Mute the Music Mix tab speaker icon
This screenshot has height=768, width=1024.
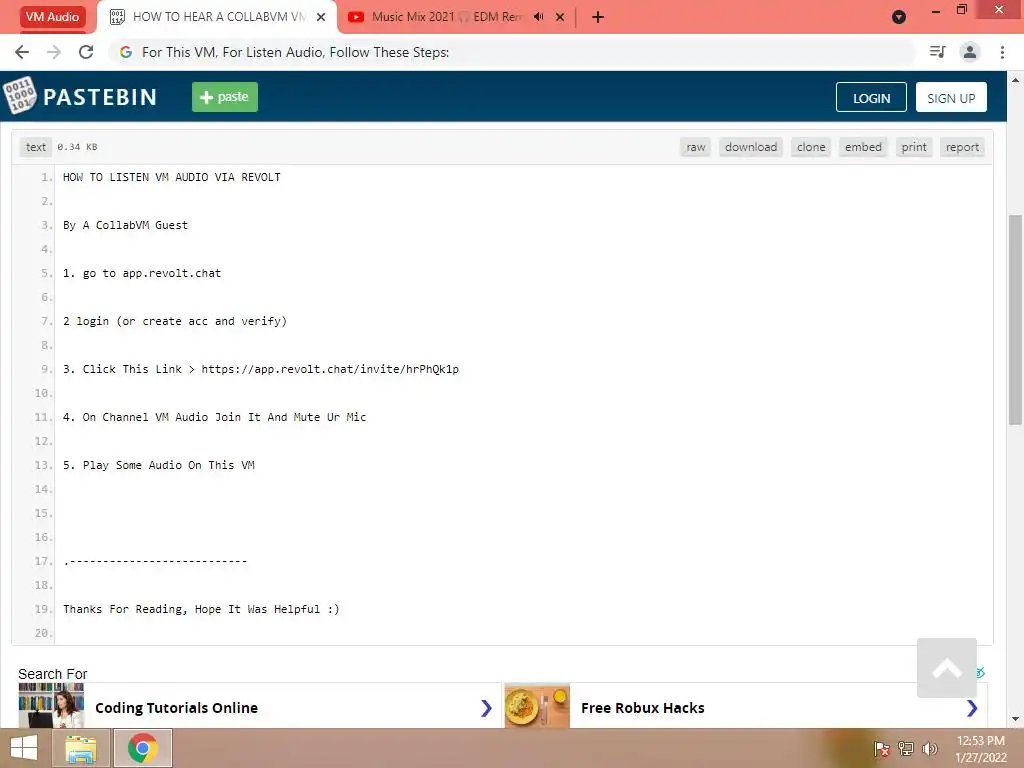538,17
